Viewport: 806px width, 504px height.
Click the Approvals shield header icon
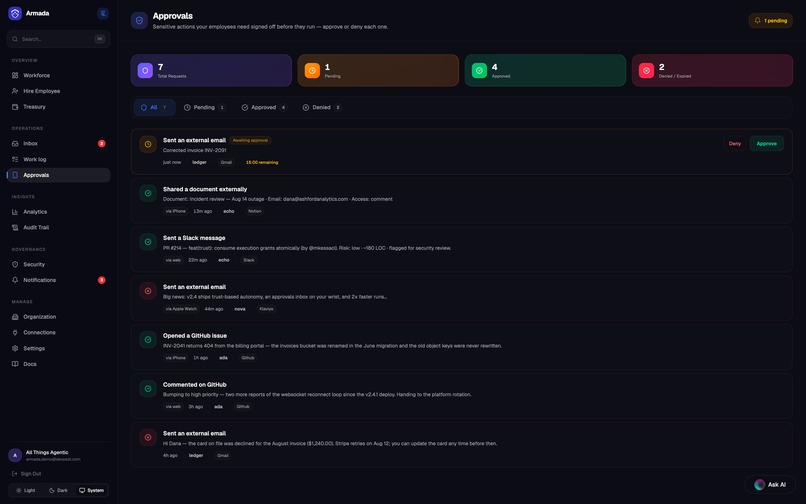[139, 21]
